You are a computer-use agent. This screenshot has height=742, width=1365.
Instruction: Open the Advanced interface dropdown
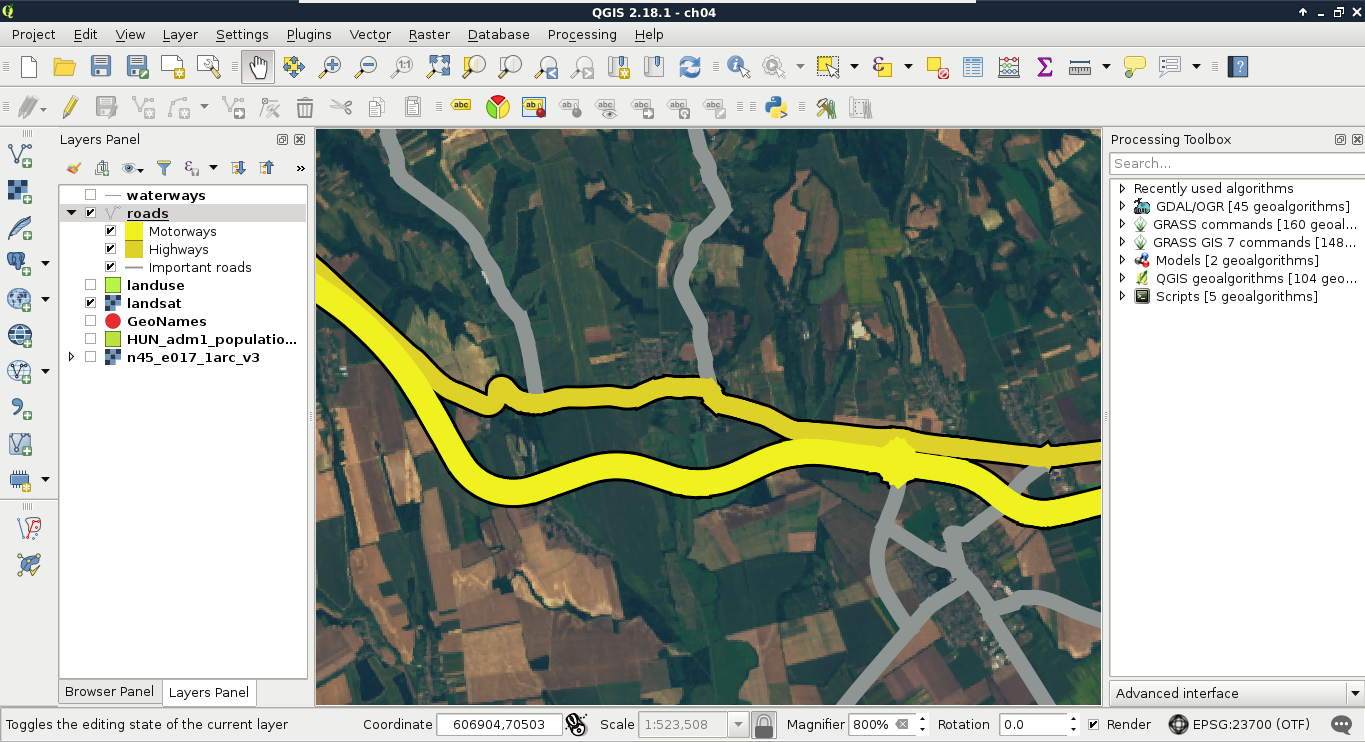[x=1355, y=693]
